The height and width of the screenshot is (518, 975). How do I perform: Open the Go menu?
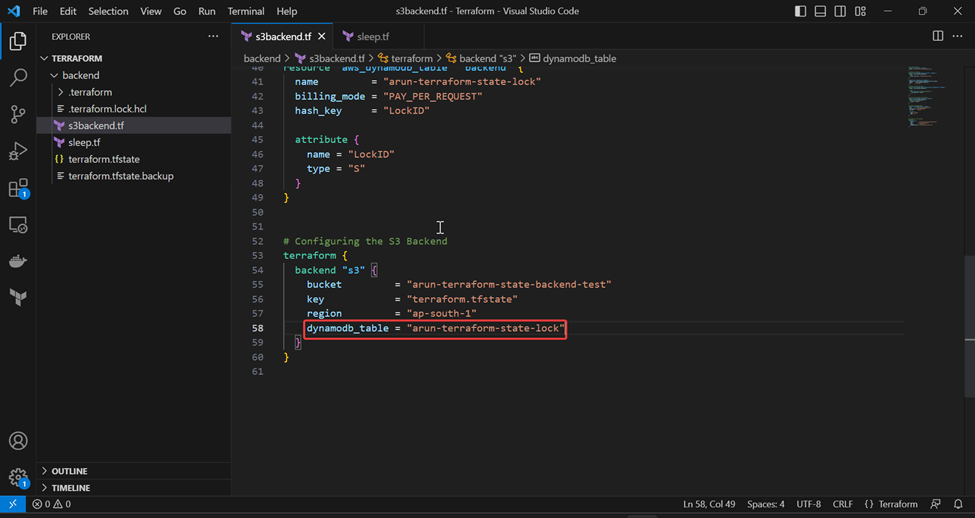[180, 11]
